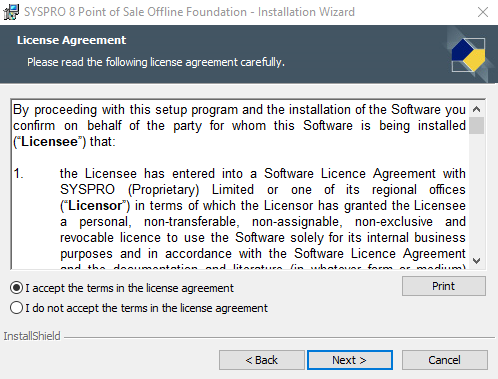Click the license text scroll down arrow
Screen dimensions: 498x379
[476, 261]
